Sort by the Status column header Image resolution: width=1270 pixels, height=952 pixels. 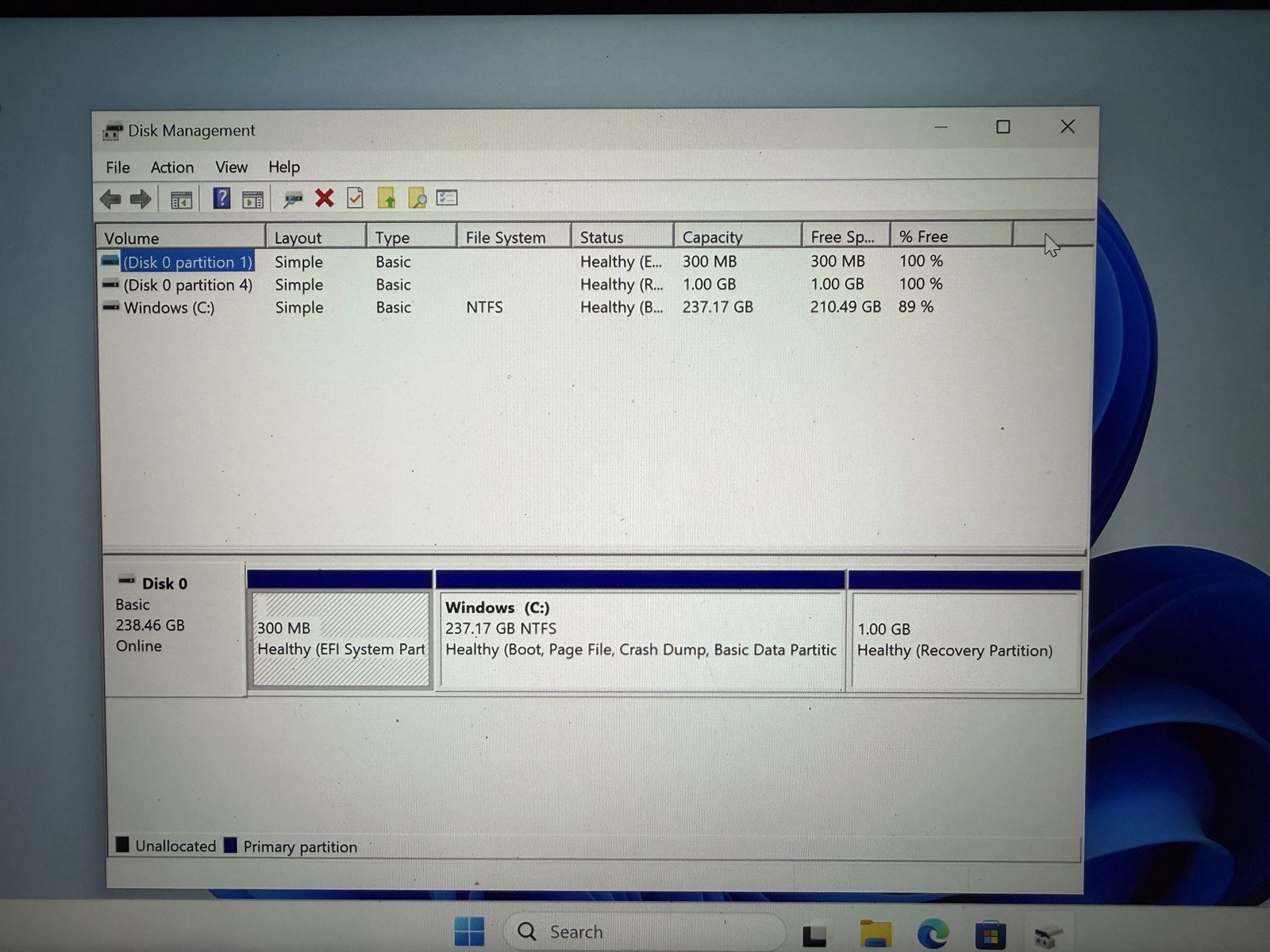(622, 236)
